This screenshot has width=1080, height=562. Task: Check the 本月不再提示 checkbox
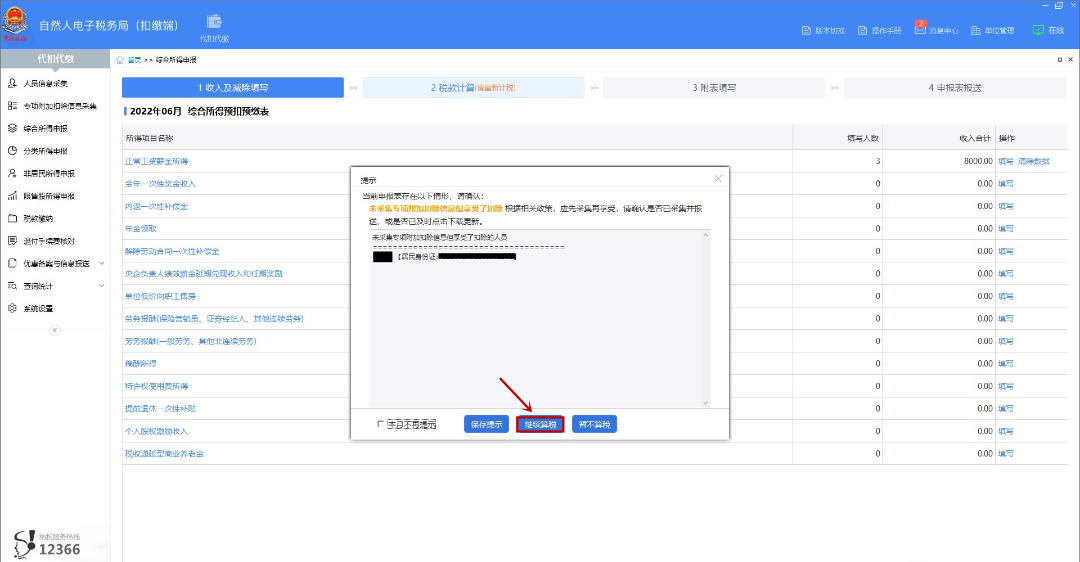(380, 424)
